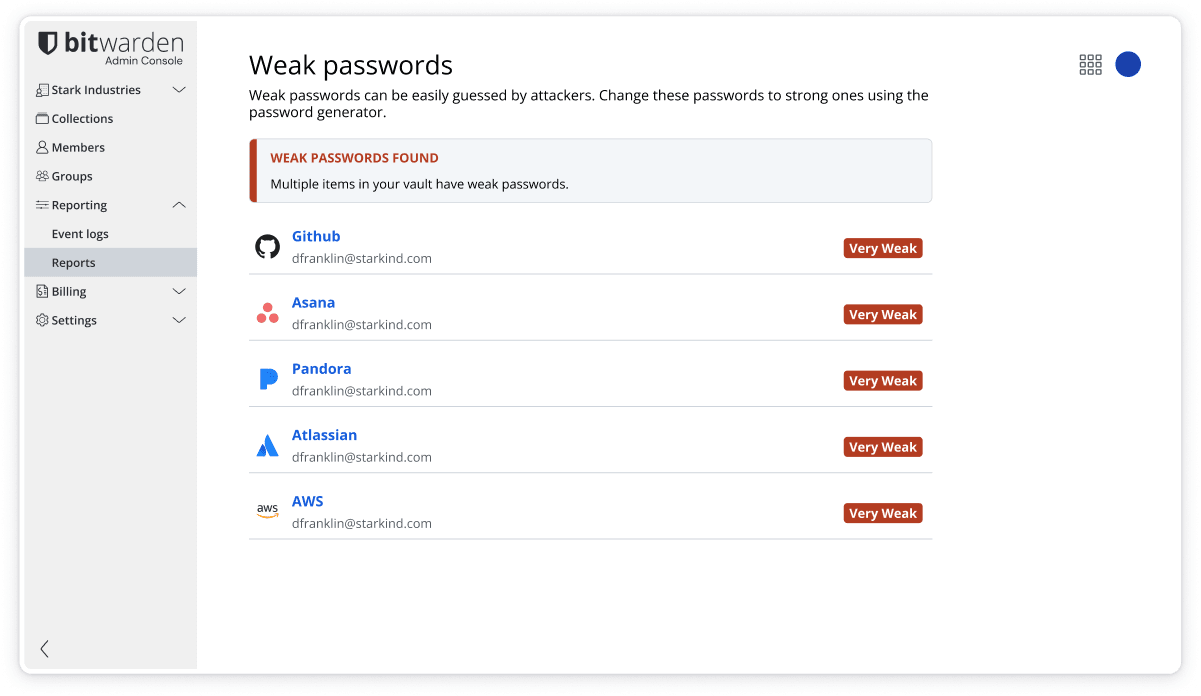
Task: Click the Bitwarden shield logo
Action: coord(48,44)
